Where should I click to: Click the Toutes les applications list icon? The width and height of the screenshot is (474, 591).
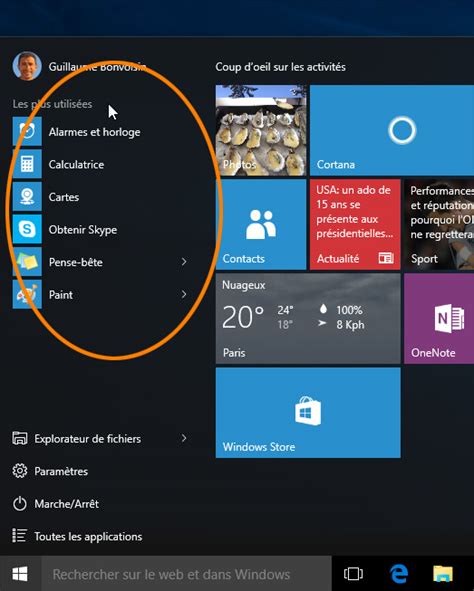pyautogui.click(x=20, y=536)
